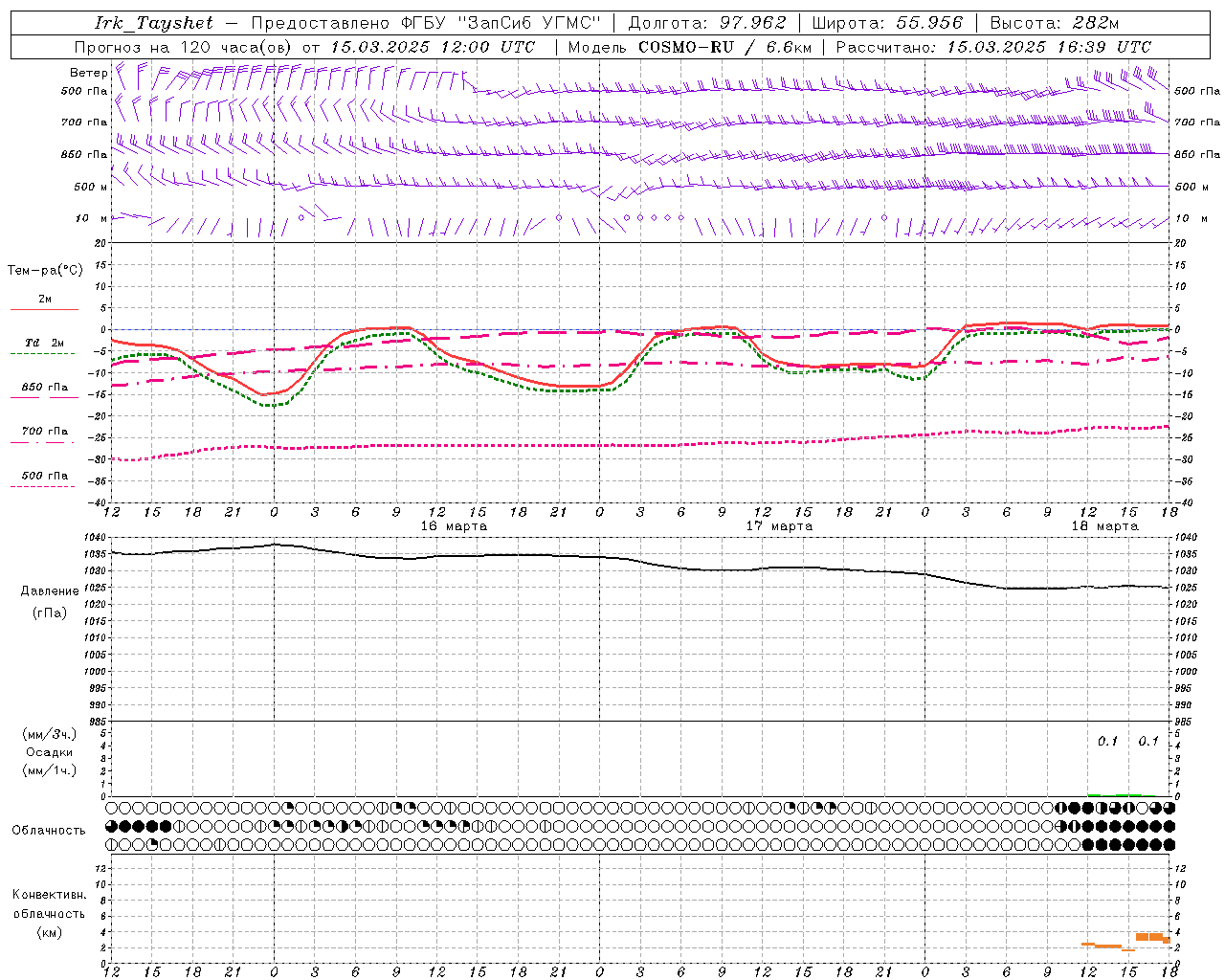Click "500 гПа" entry in the temperature legend
This screenshot has width=1225, height=980.
pyautogui.click(x=44, y=476)
